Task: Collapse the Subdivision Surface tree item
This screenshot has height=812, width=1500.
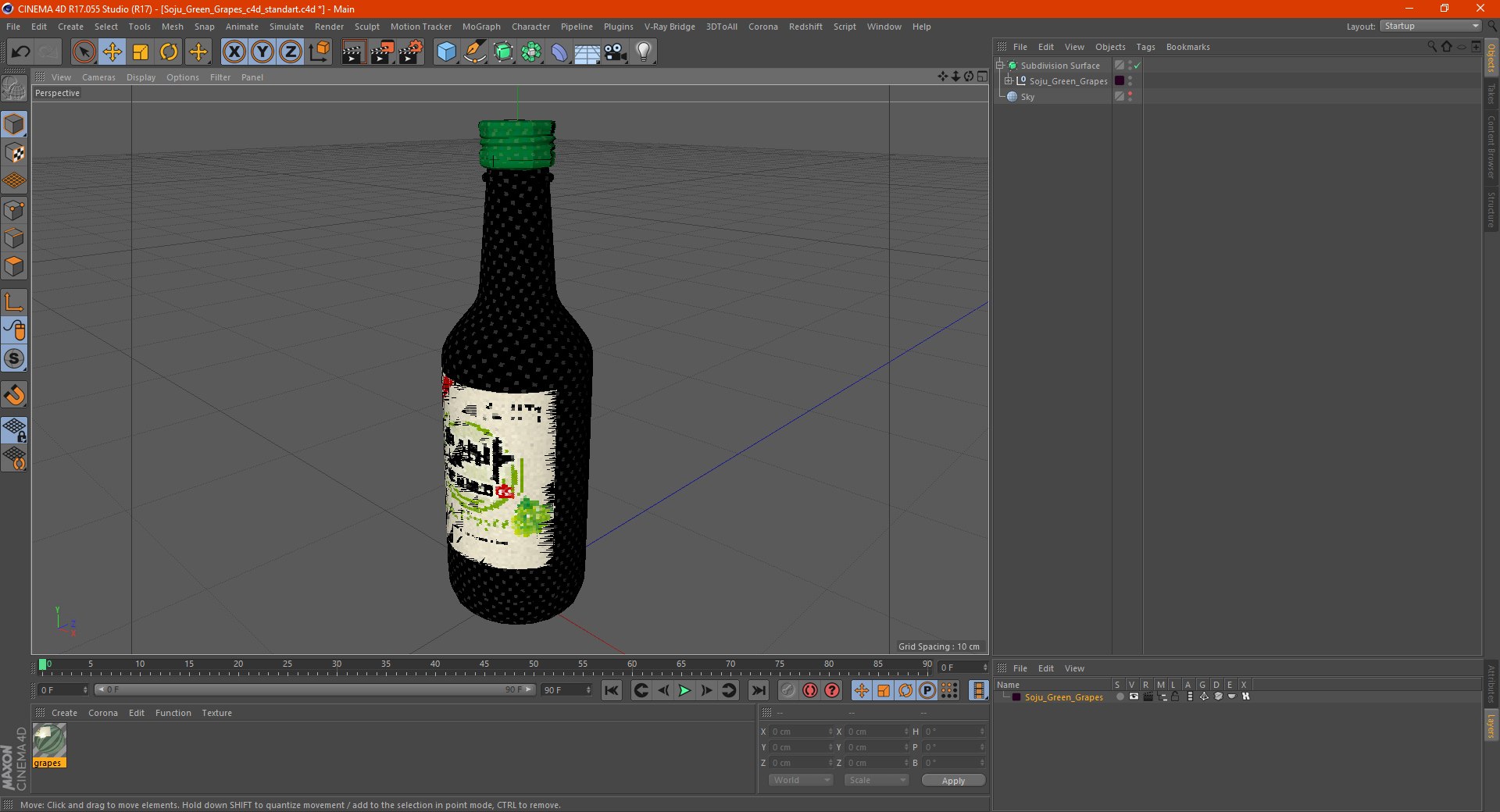Action: [1000, 66]
